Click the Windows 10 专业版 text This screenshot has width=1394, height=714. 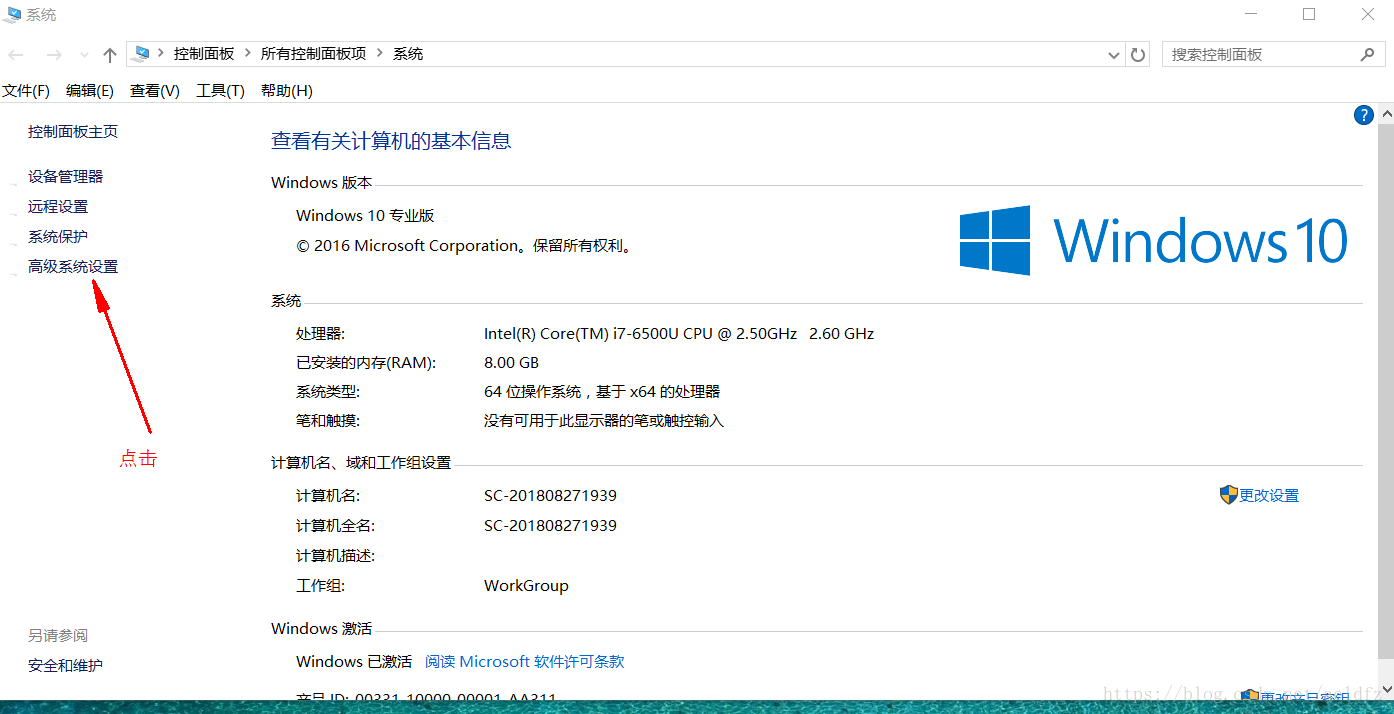tap(365, 216)
